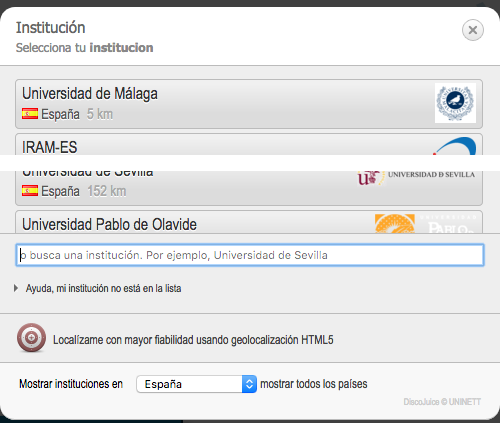This screenshot has width=500, height=423.
Task: Click the Spain flag under Universidad de Málaga
Action: (x=30, y=114)
